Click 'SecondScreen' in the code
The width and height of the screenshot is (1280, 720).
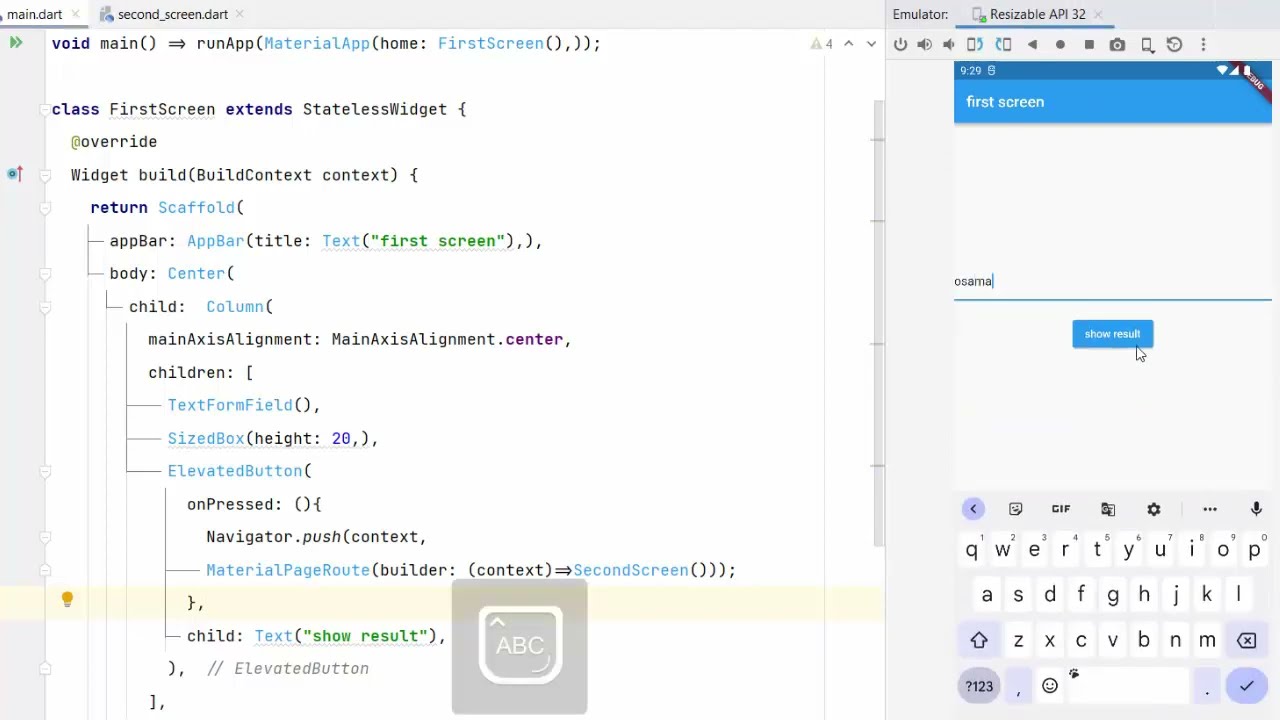pyautogui.click(x=630, y=570)
